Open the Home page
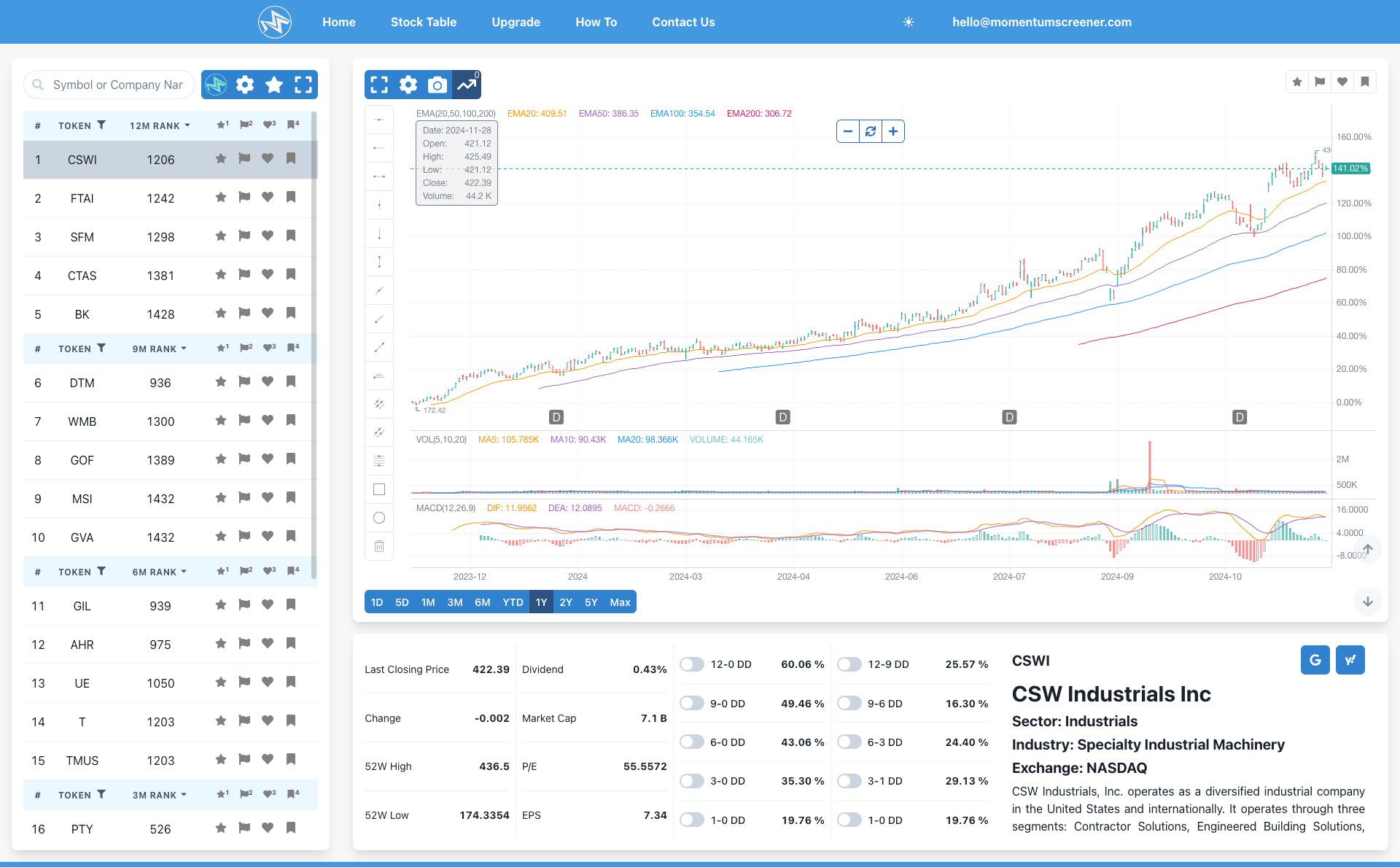1400x867 pixels. point(339,22)
